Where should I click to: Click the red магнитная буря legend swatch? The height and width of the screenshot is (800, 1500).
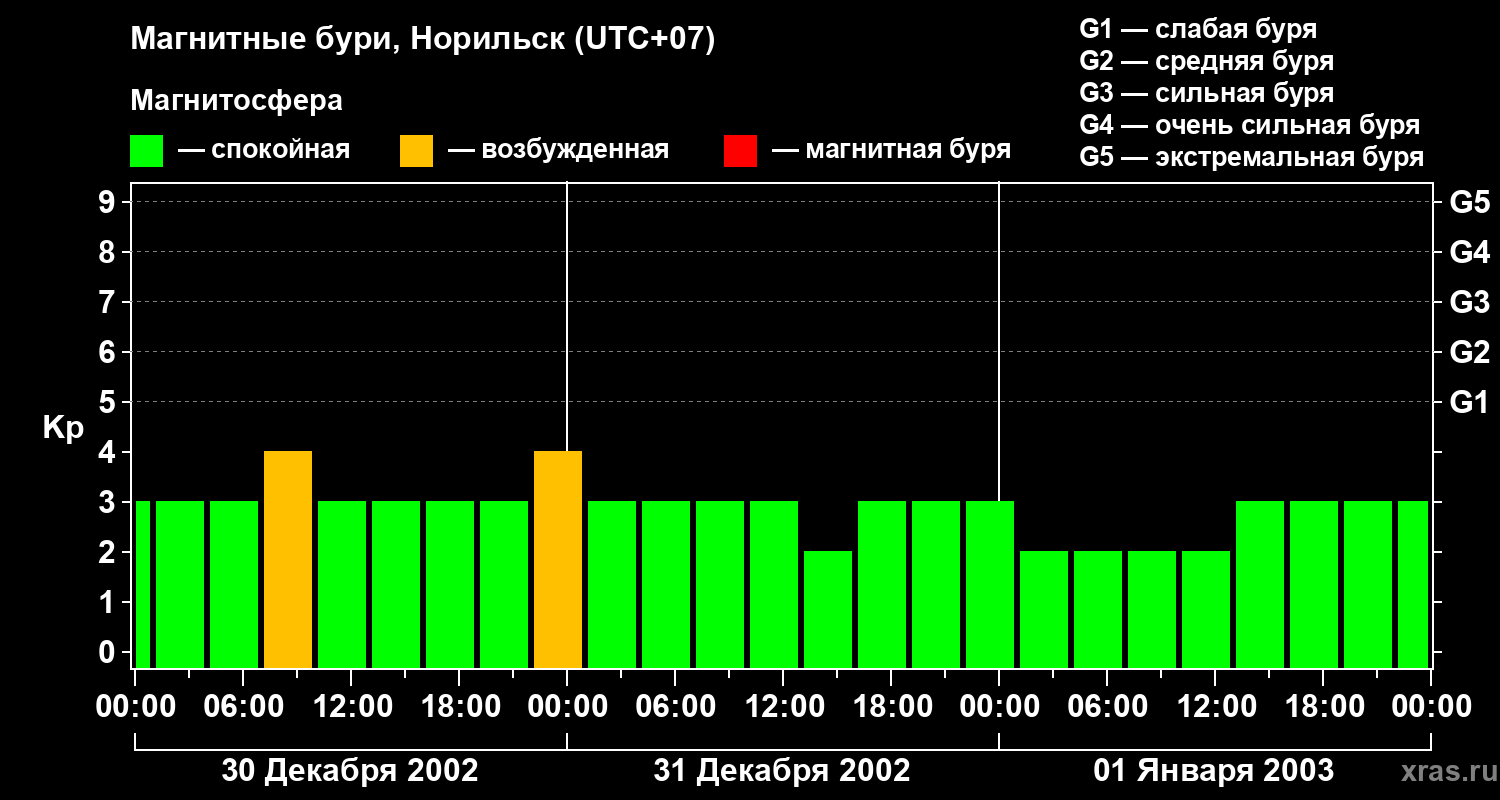[x=740, y=151]
